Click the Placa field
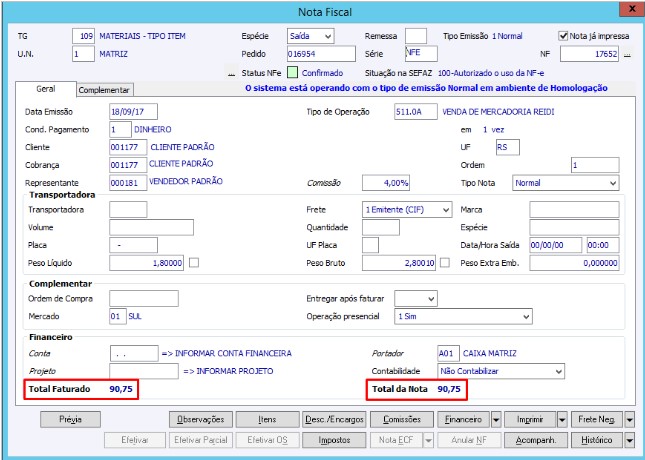645x460 pixels. (x=133, y=245)
